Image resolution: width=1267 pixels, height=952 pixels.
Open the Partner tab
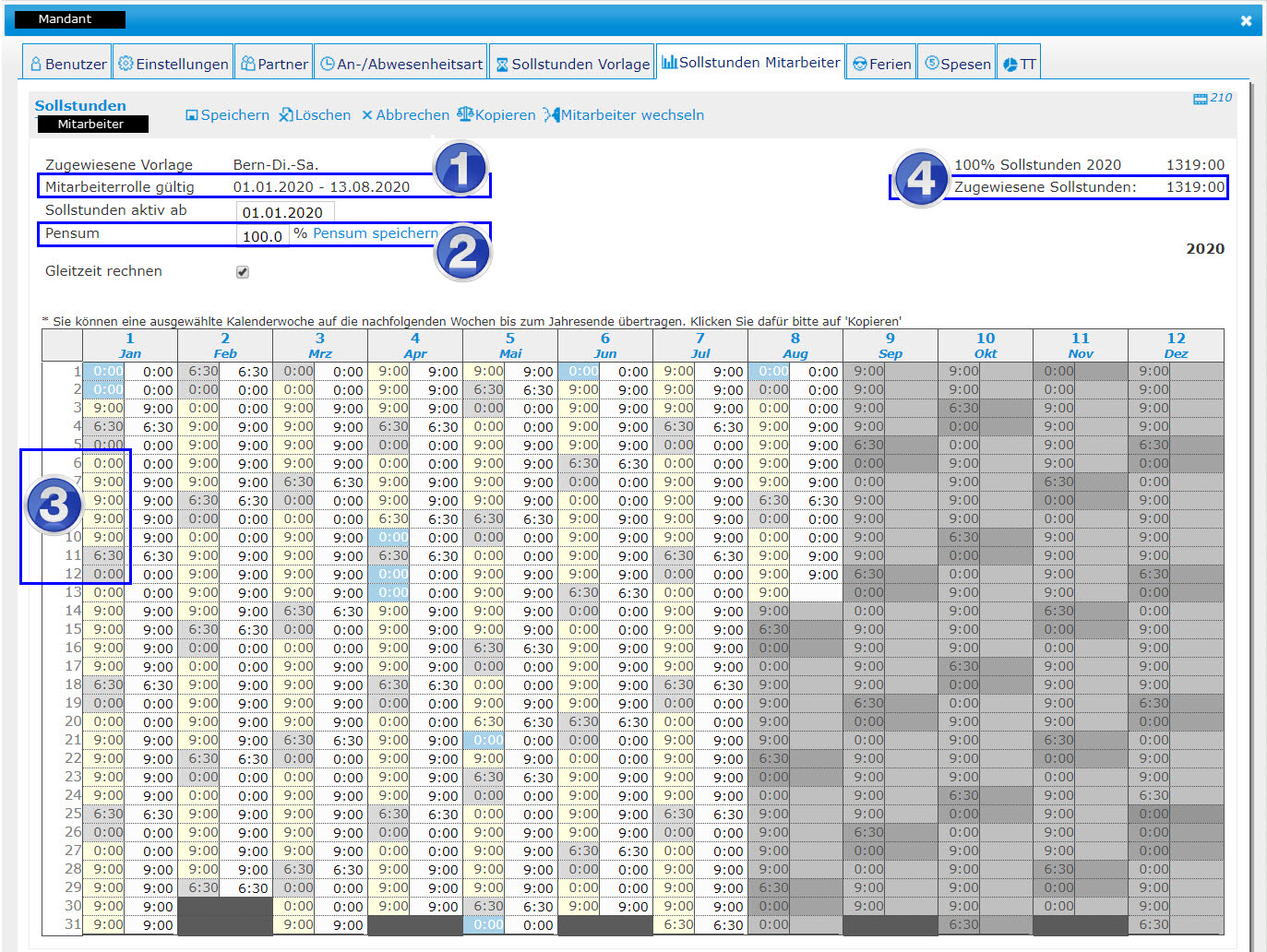tap(274, 64)
